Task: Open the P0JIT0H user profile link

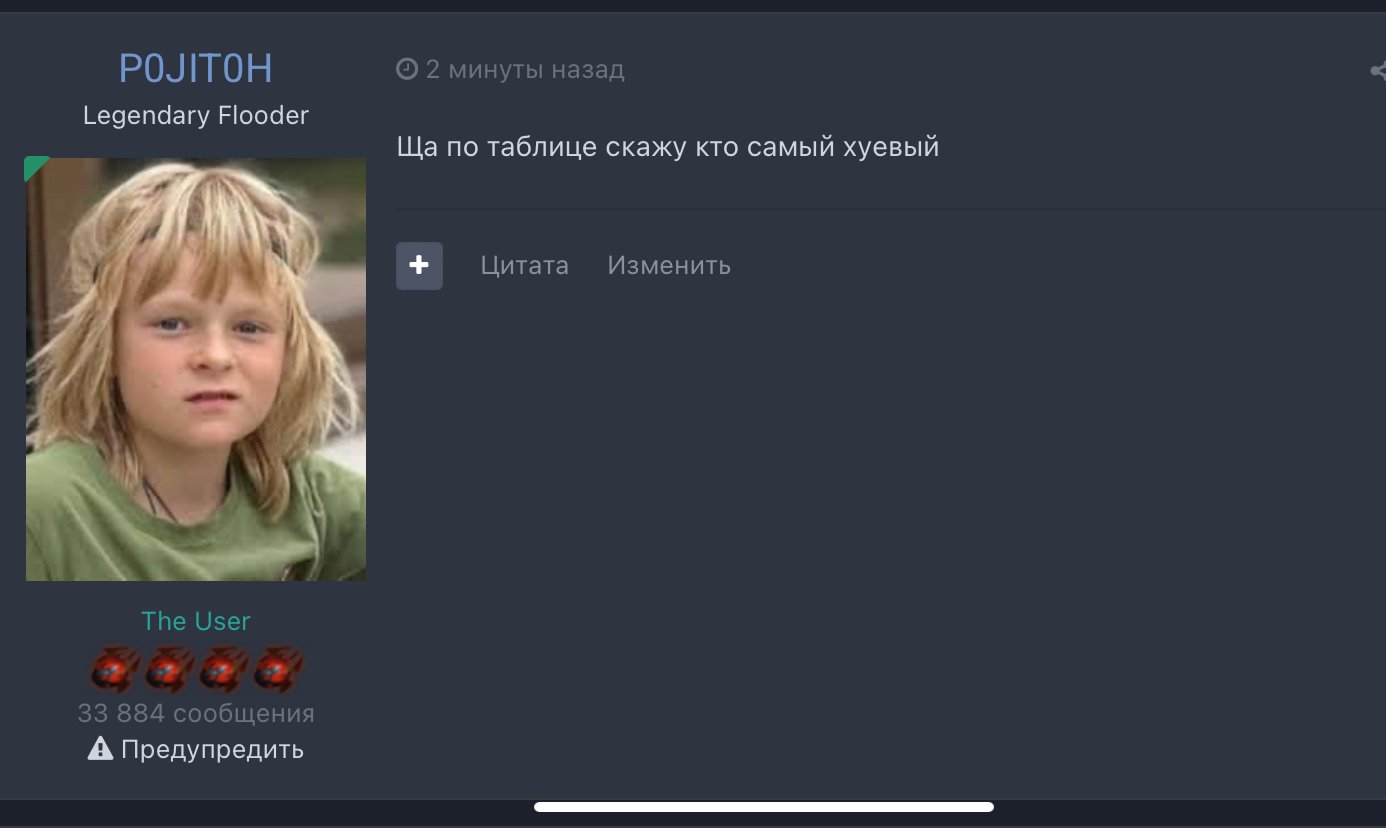Action: click(196, 68)
